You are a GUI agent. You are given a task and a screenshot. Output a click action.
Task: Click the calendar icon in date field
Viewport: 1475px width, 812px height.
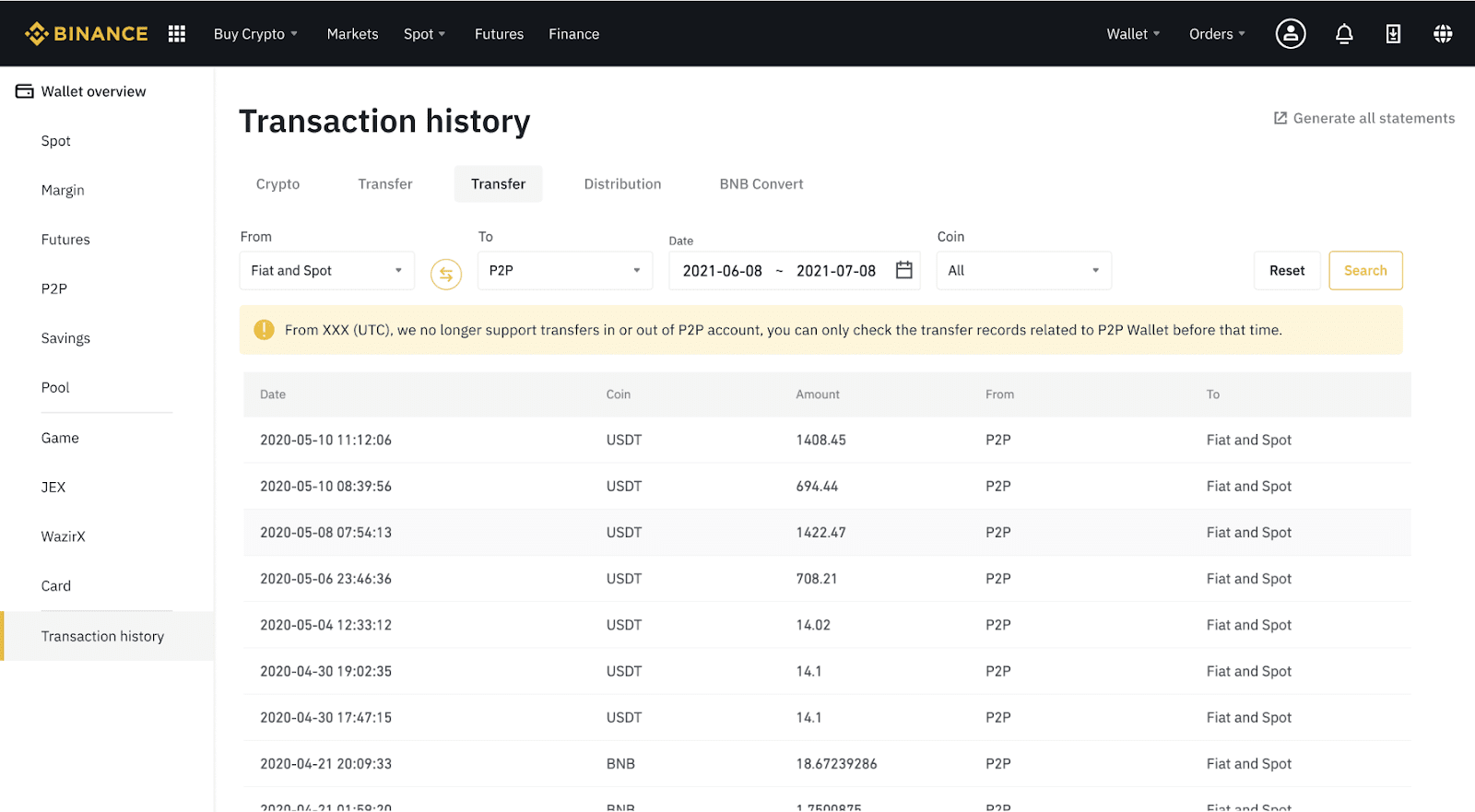pos(903,270)
